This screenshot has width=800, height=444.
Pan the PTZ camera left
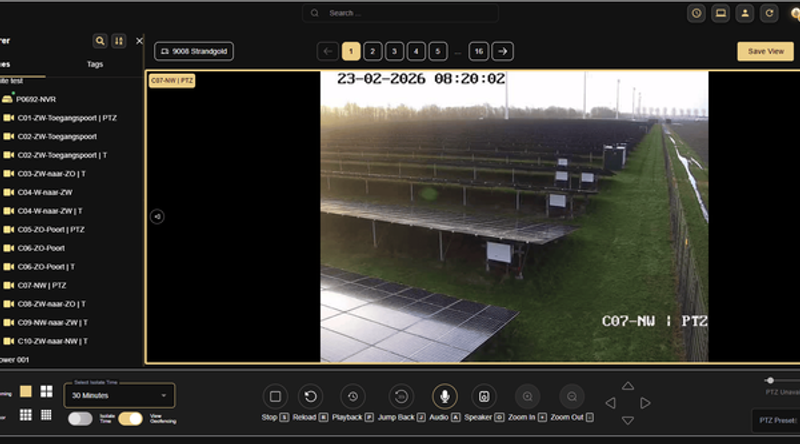coord(610,403)
